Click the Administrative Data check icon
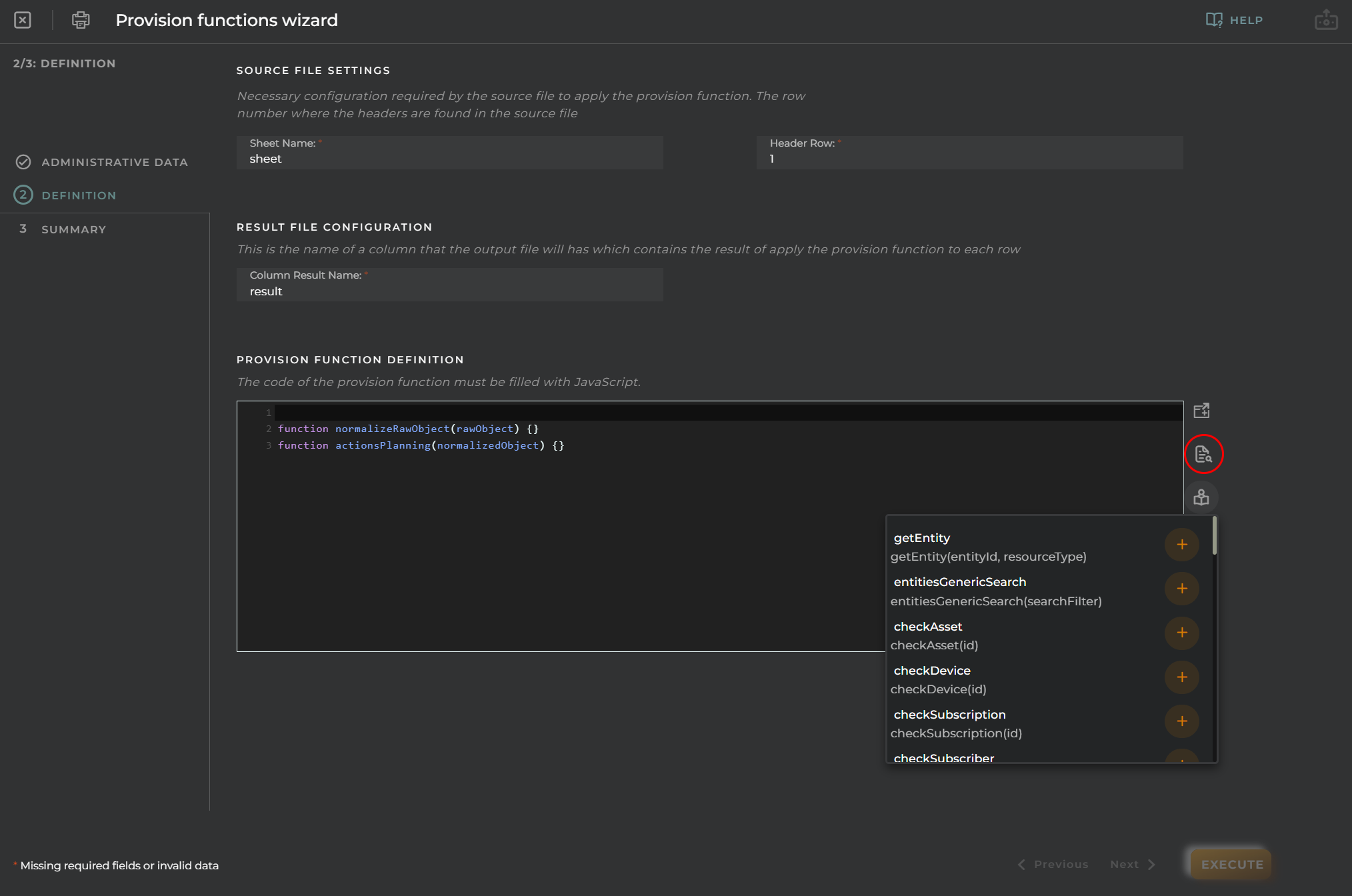 (x=23, y=162)
